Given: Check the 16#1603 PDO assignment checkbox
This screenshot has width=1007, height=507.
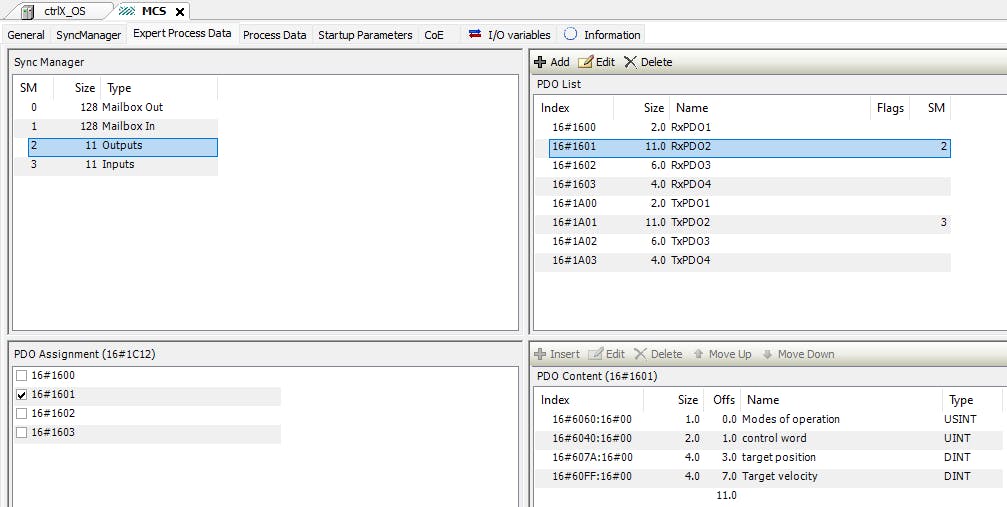Looking at the screenshot, I should [x=22, y=432].
